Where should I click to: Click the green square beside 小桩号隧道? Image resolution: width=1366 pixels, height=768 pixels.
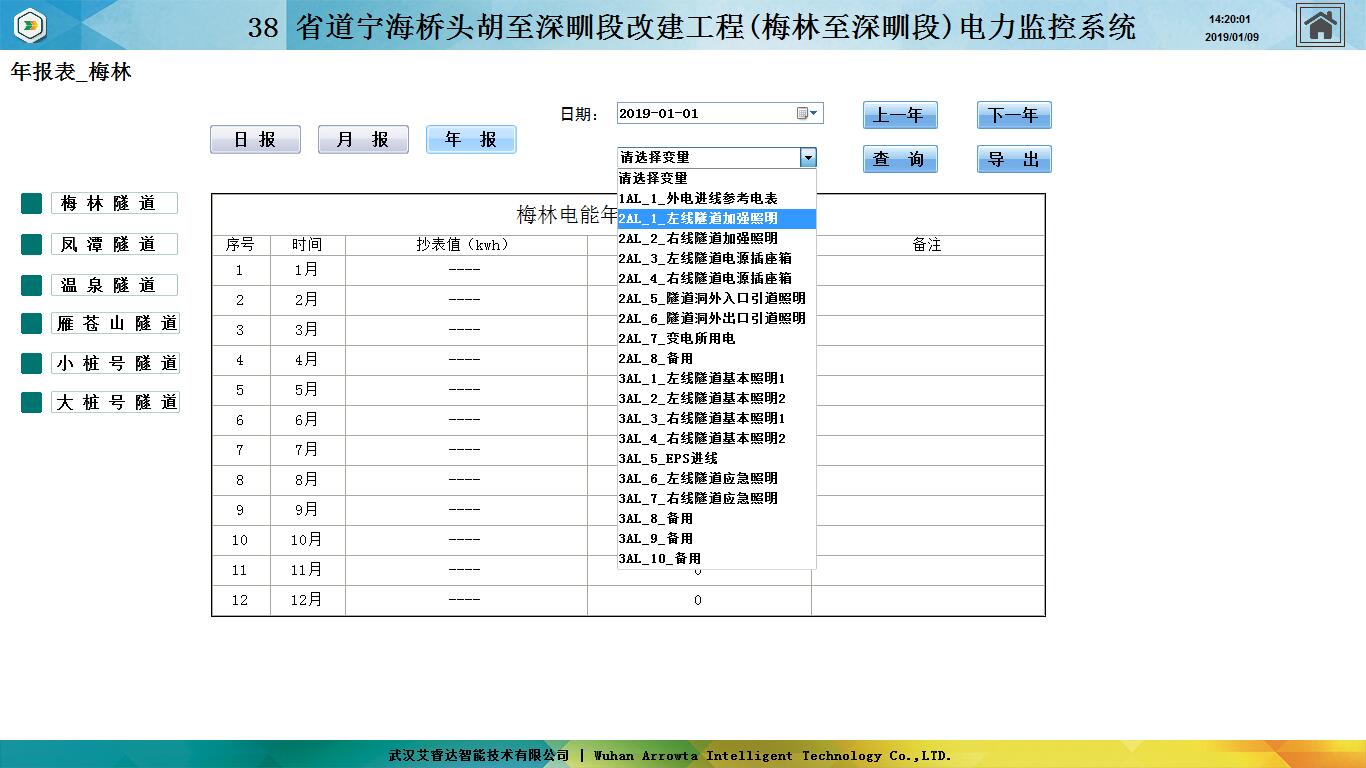(x=32, y=363)
